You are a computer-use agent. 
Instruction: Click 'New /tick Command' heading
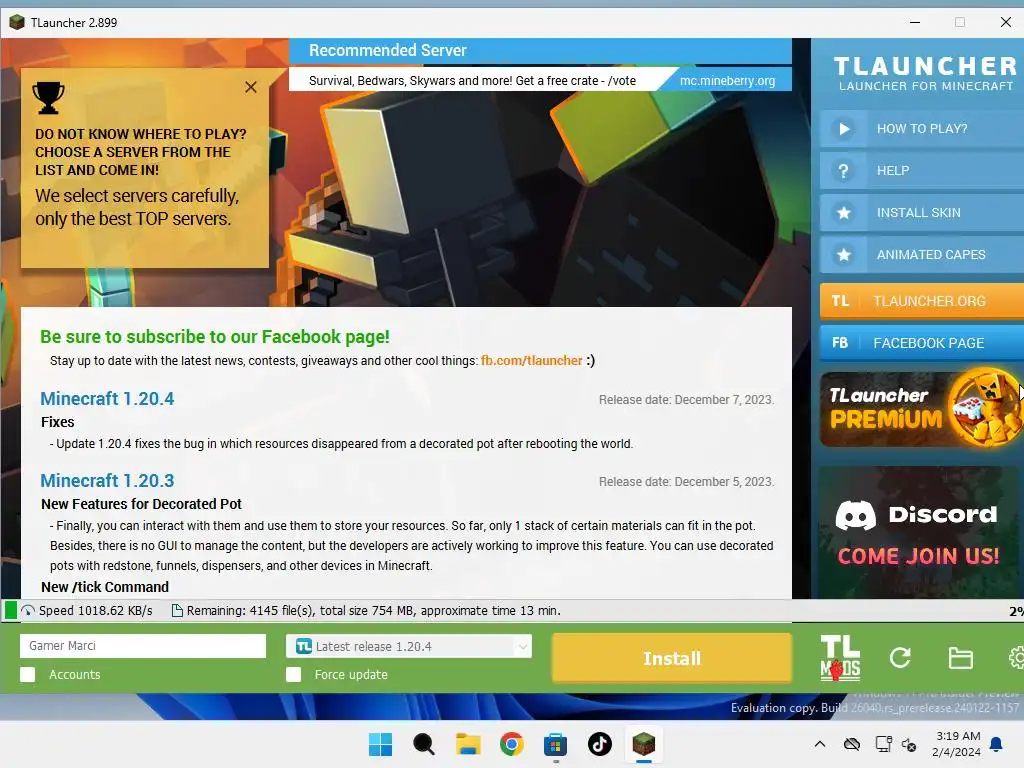104,587
